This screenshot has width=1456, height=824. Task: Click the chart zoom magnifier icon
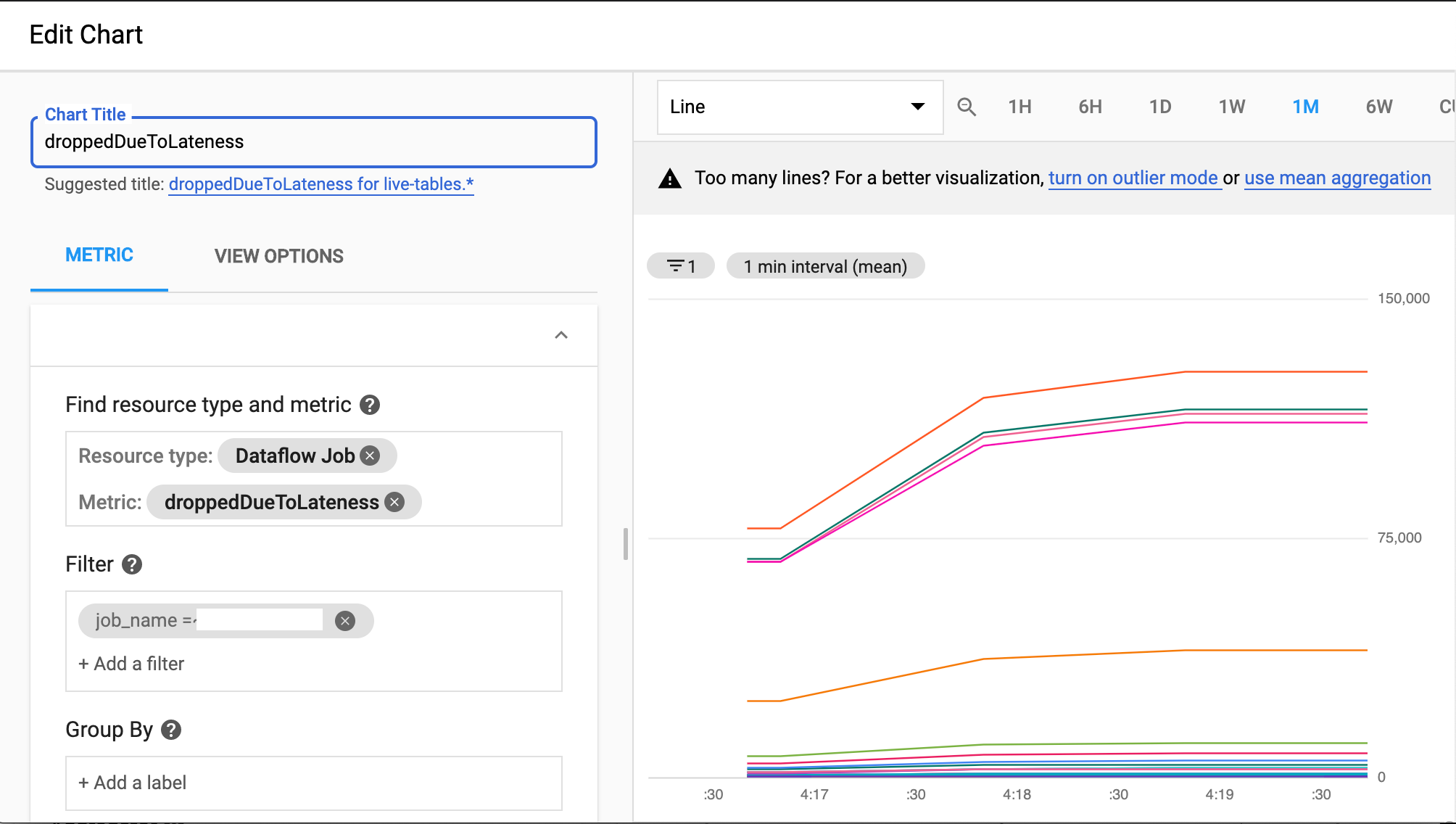(x=966, y=107)
